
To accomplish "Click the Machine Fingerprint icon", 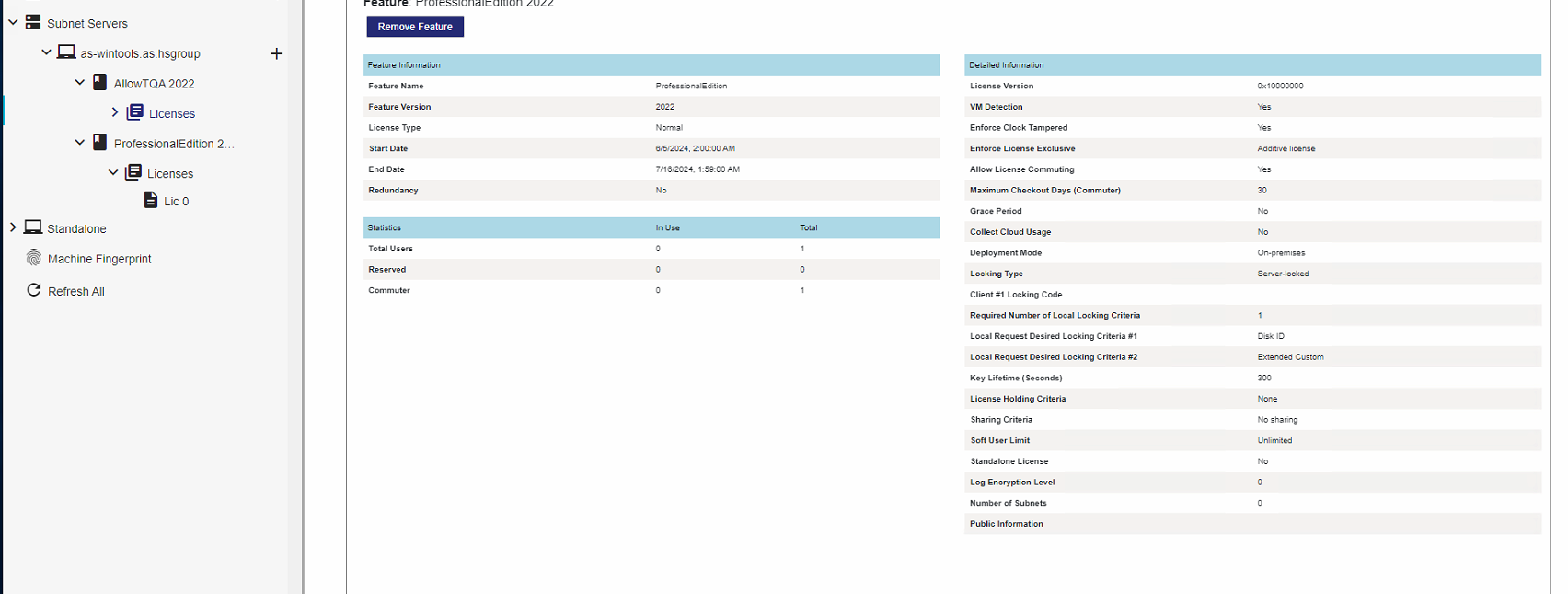I will point(34,258).
